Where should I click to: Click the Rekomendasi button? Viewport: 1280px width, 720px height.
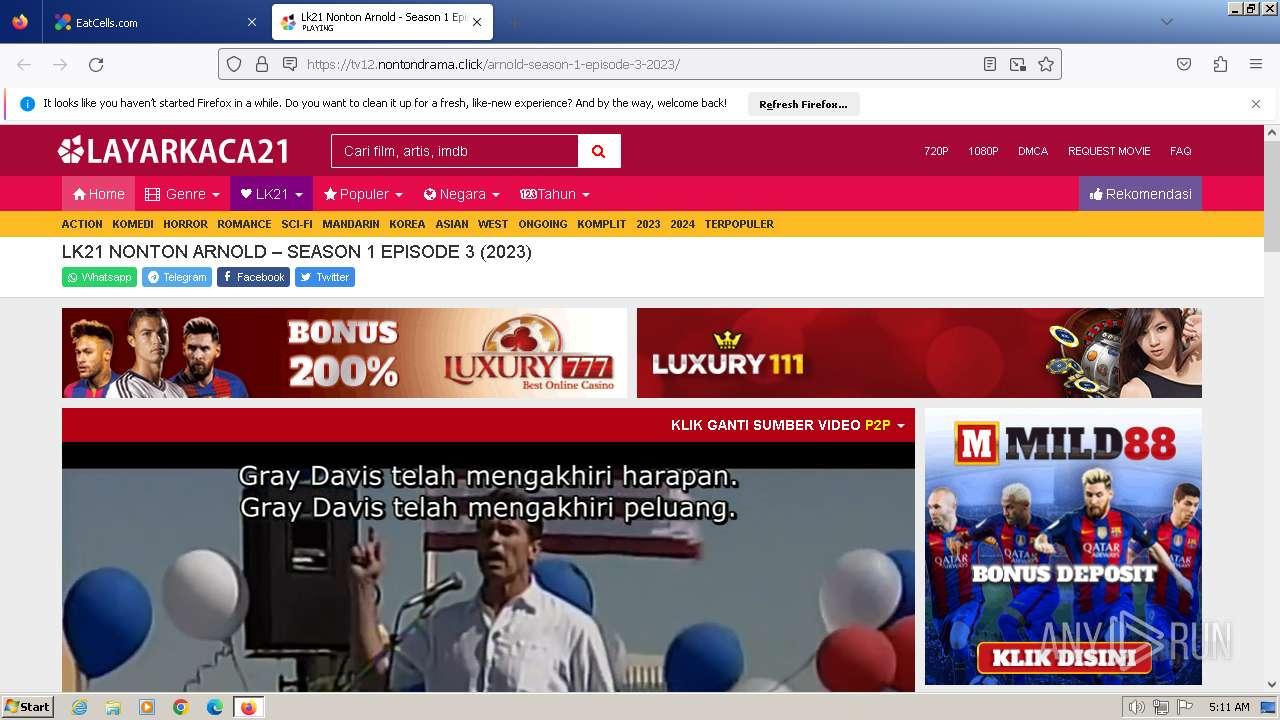pos(1140,194)
